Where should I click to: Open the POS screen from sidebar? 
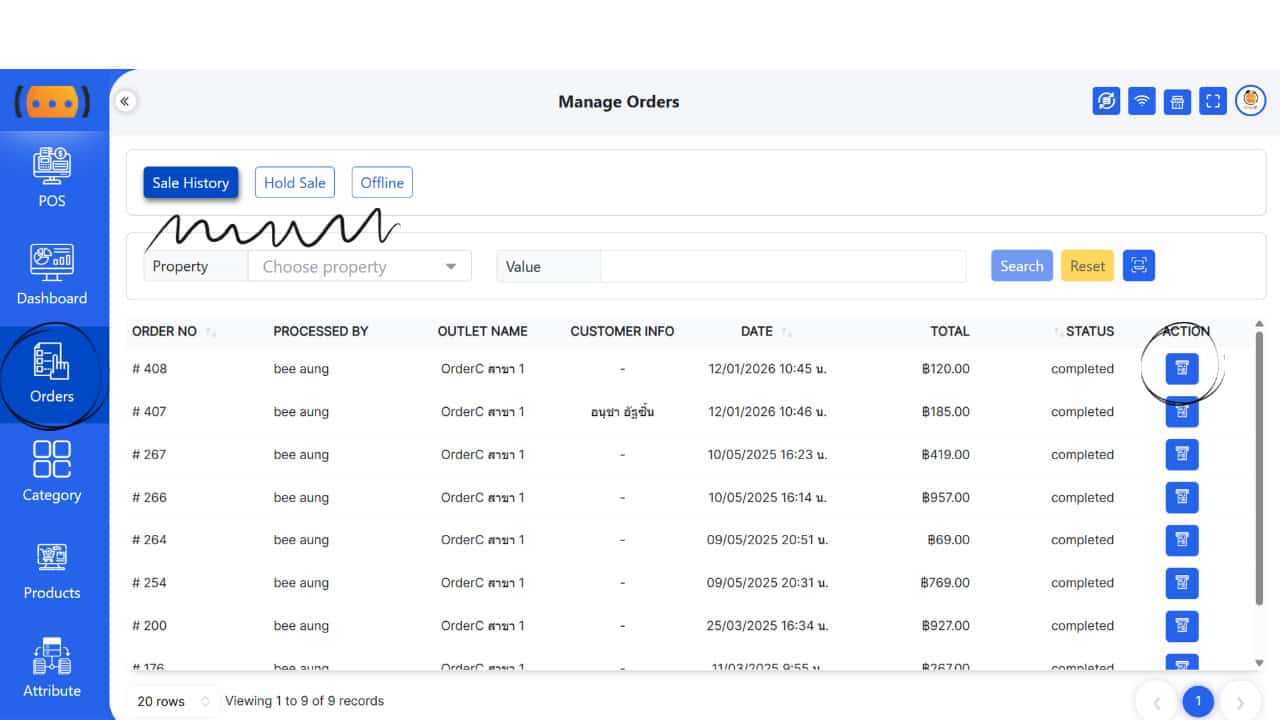pyautogui.click(x=52, y=178)
